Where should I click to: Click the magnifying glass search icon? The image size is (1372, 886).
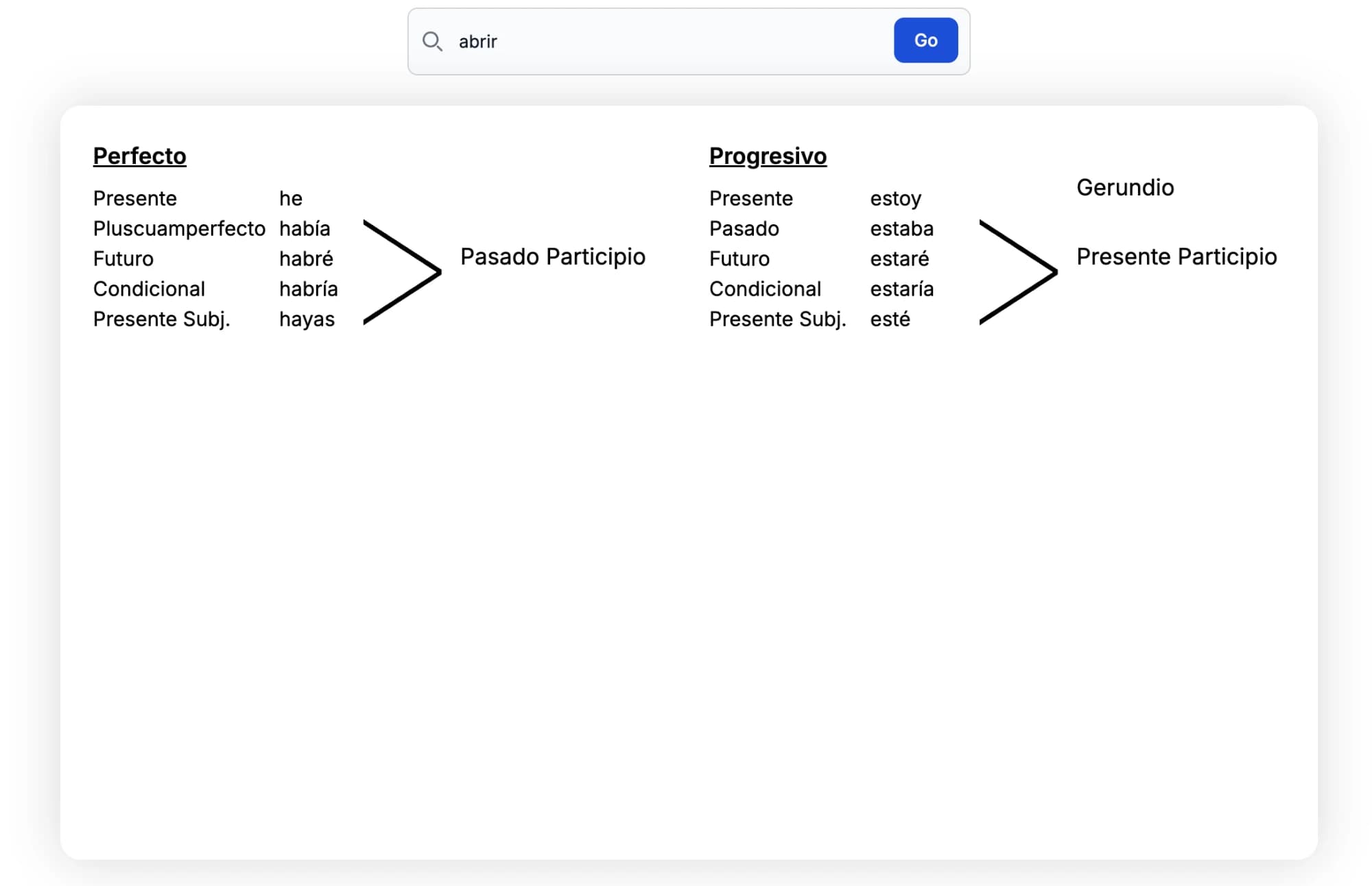tap(432, 41)
